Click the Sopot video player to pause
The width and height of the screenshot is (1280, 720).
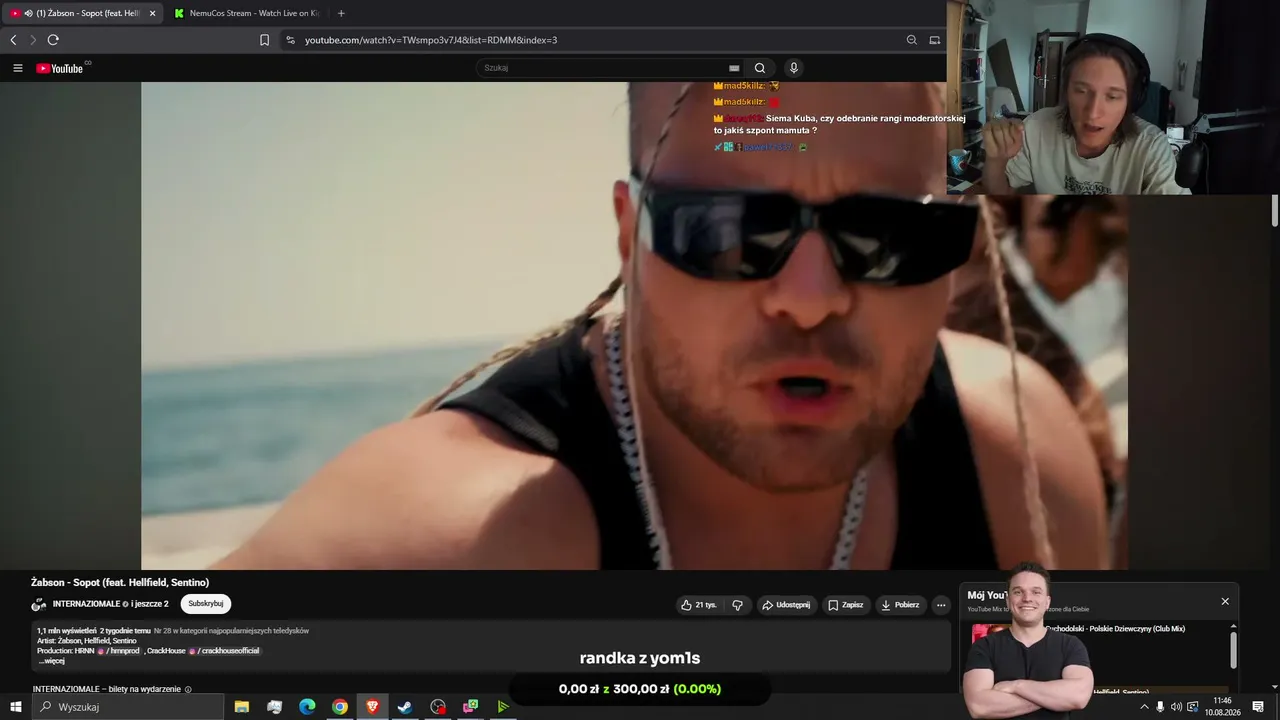pyautogui.click(x=634, y=326)
